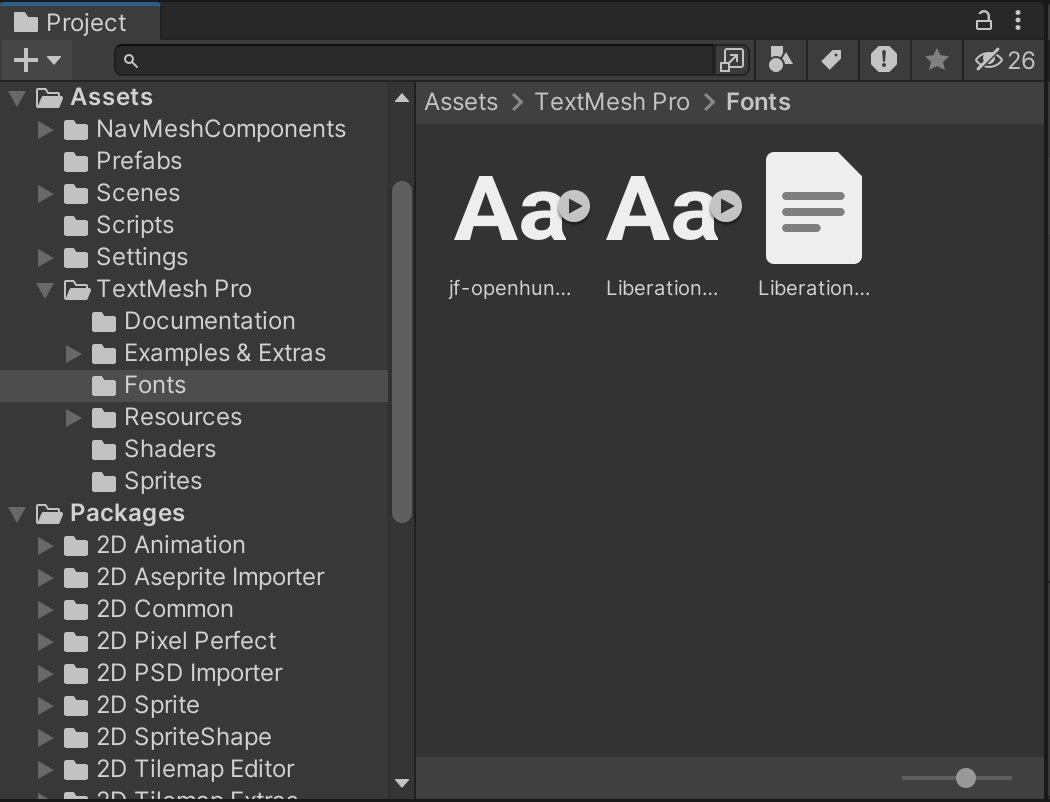Click the 2D Animation folder icon
Screen dimensions: 1050x802
[76, 546]
